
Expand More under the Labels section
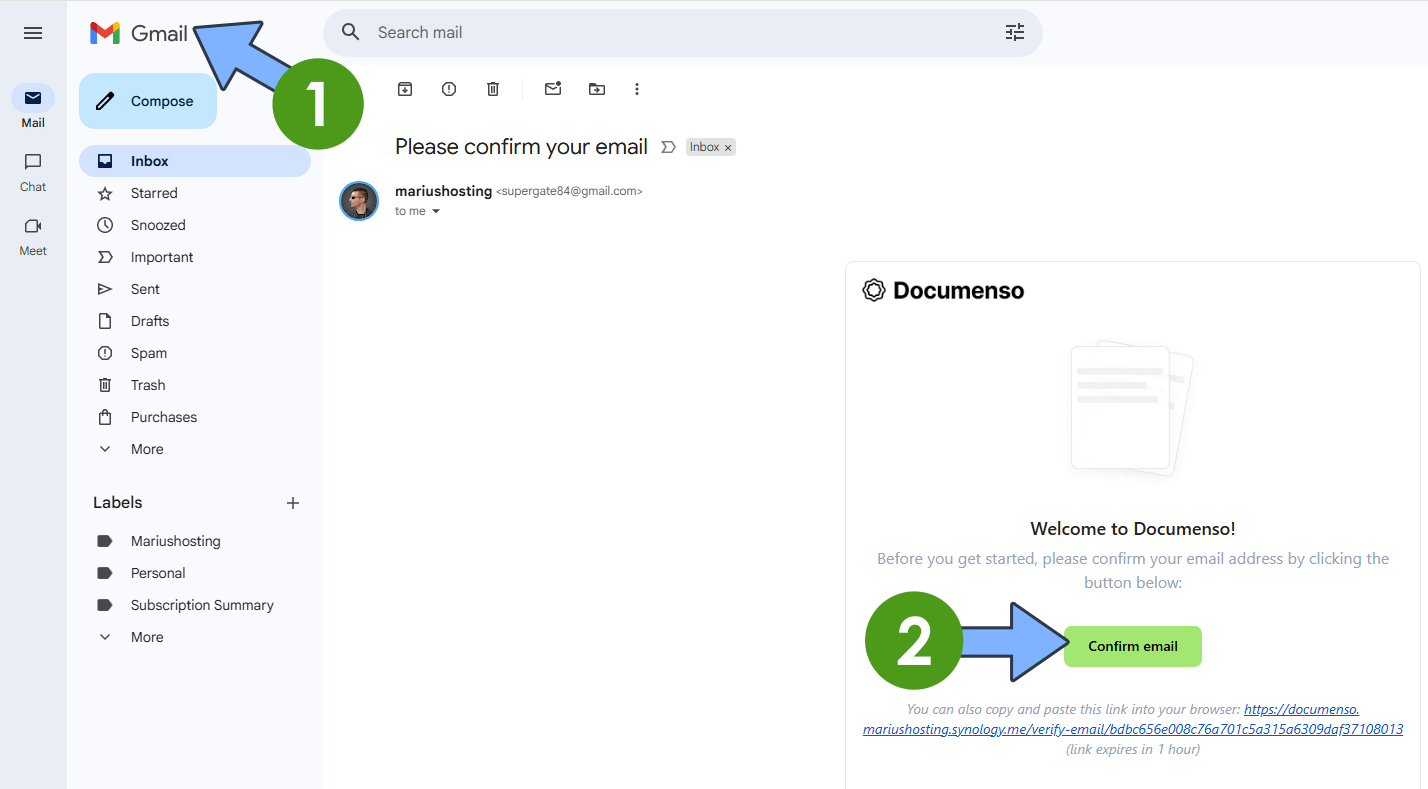click(x=146, y=637)
